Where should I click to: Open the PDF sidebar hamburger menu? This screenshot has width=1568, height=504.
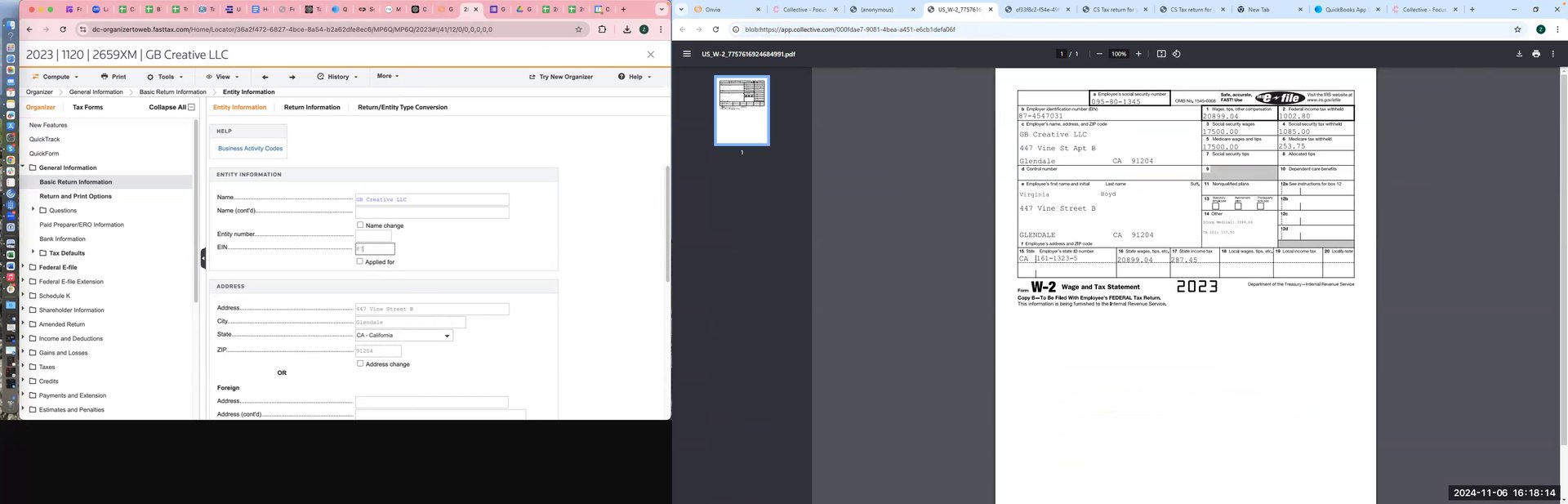tap(687, 54)
